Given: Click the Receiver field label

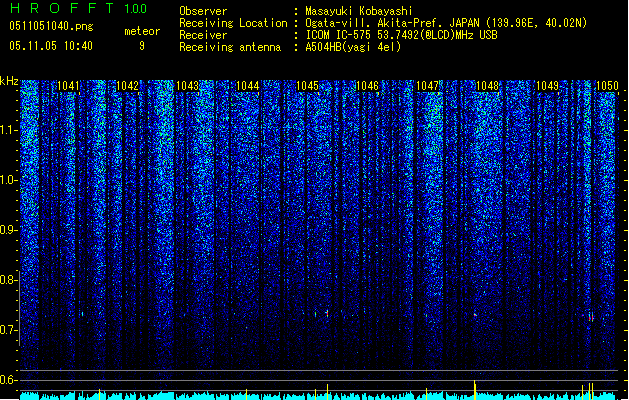Looking at the screenshot, I should (203, 35).
